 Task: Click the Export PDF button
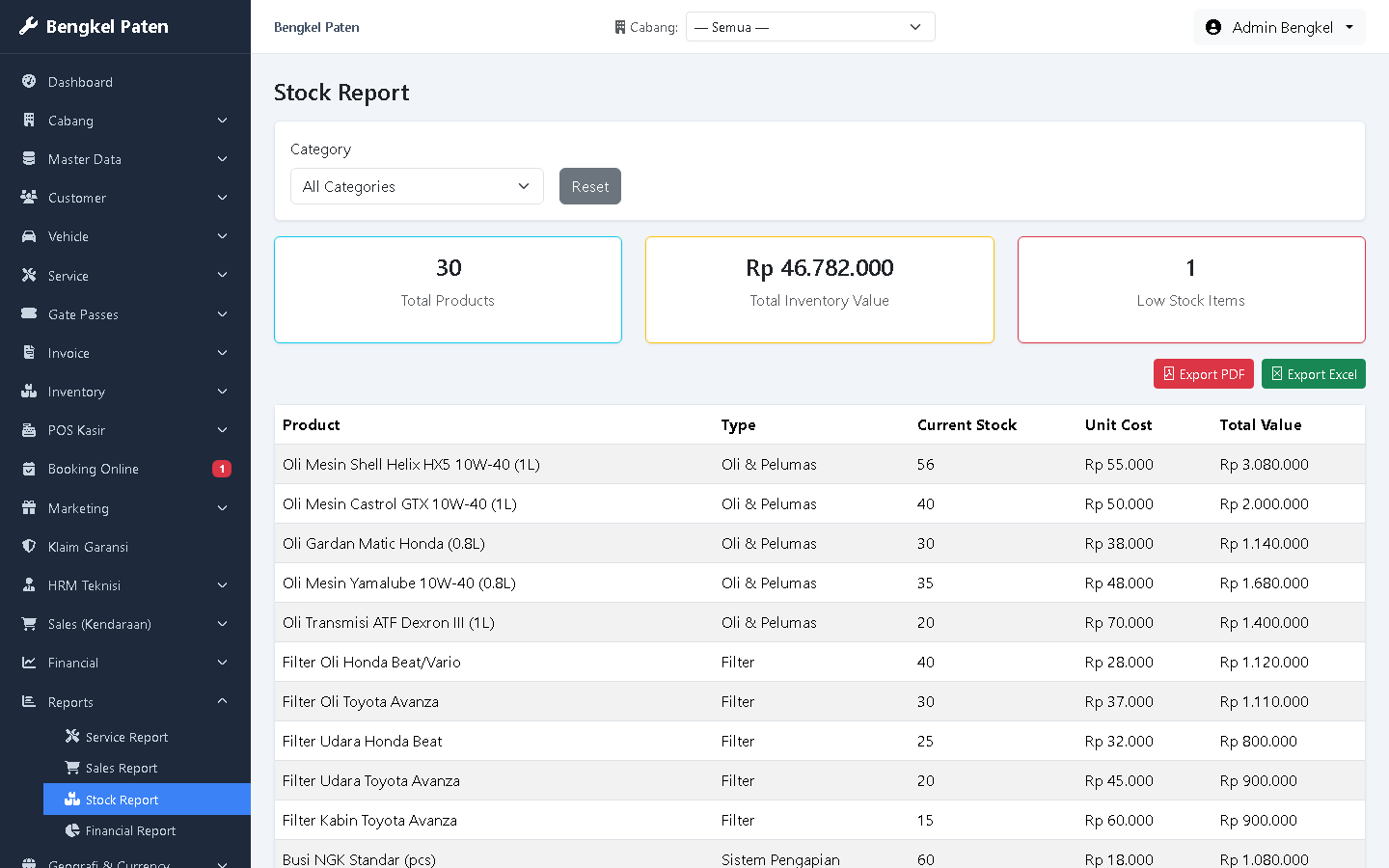[x=1204, y=374]
